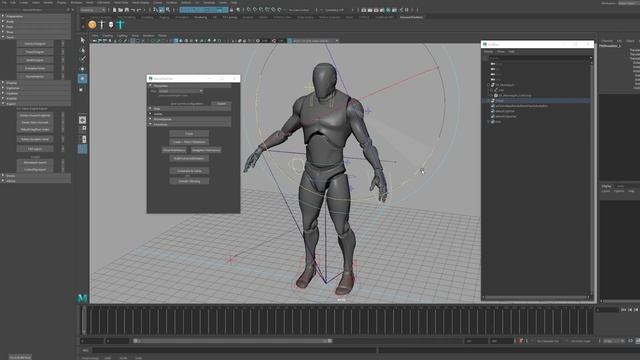
Task: Select the Scale tool in toolbox
Action: pos(82,89)
